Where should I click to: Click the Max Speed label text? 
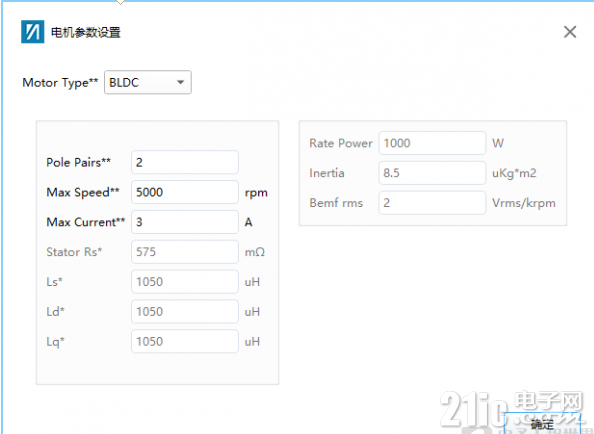(x=83, y=192)
